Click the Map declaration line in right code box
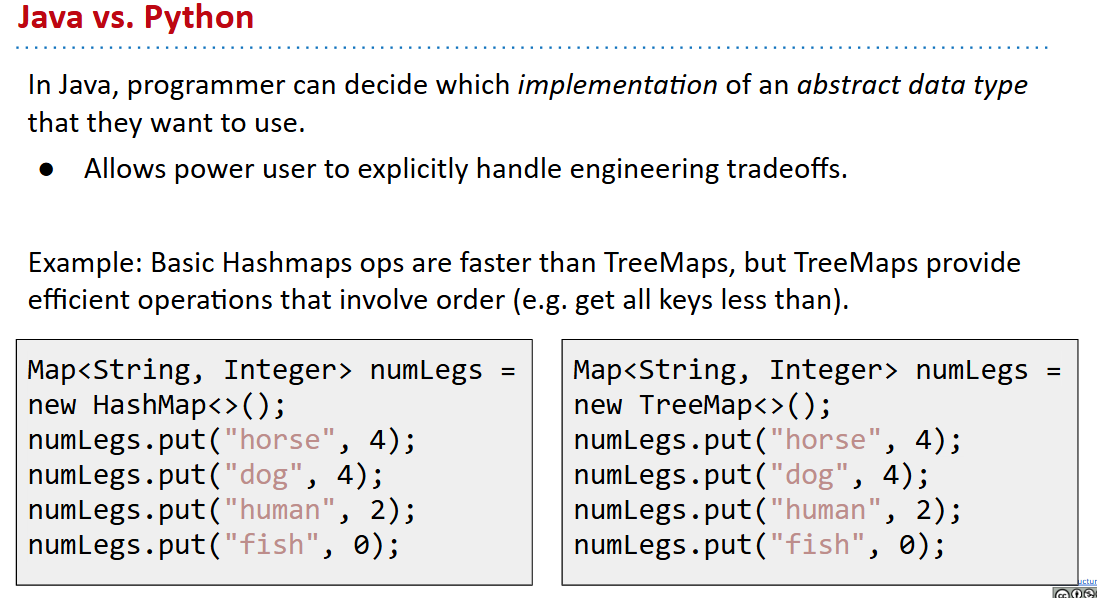This screenshot has width=1097, height=598. point(817,370)
